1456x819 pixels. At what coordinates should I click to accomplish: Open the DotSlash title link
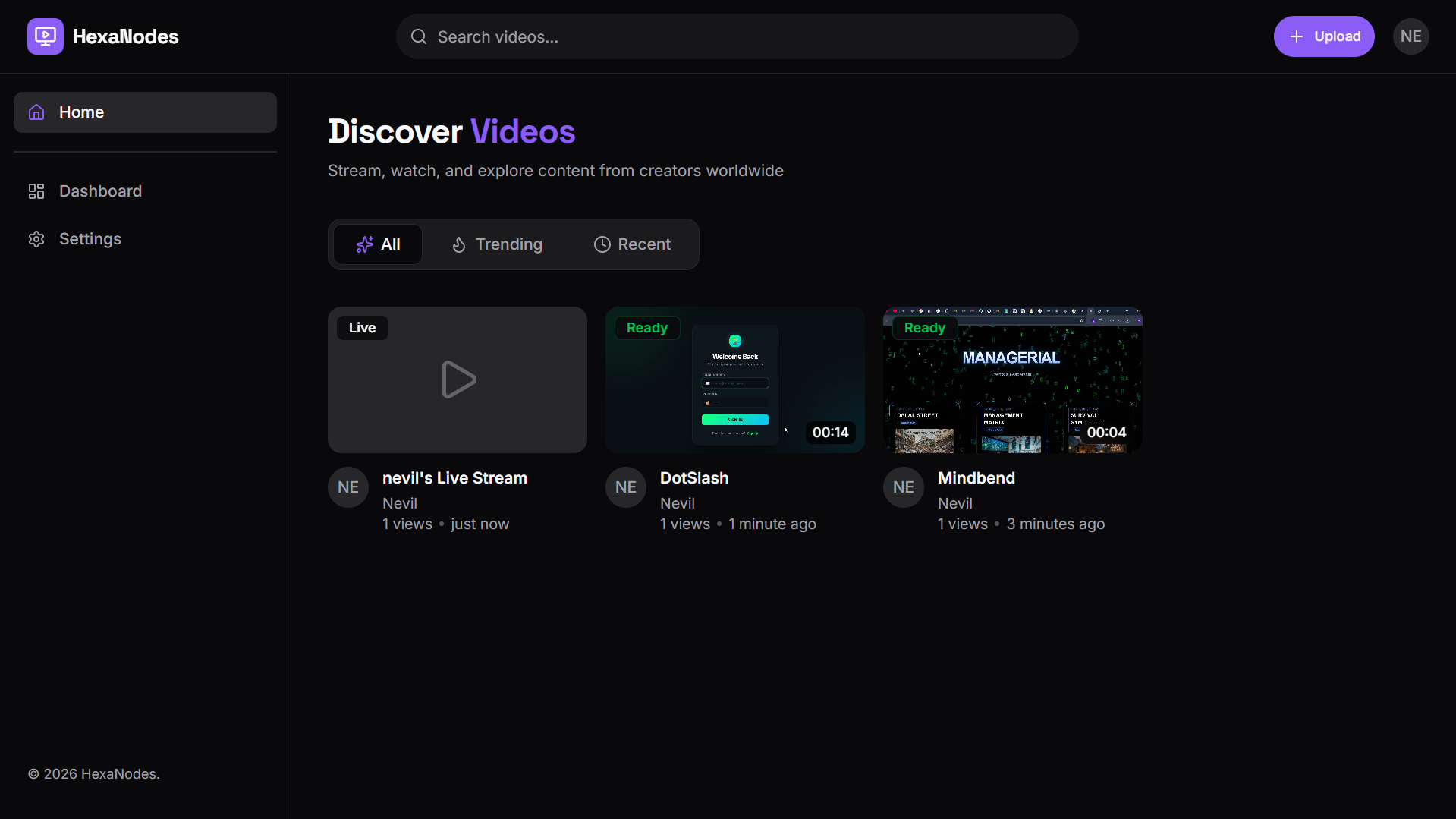coord(694,478)
